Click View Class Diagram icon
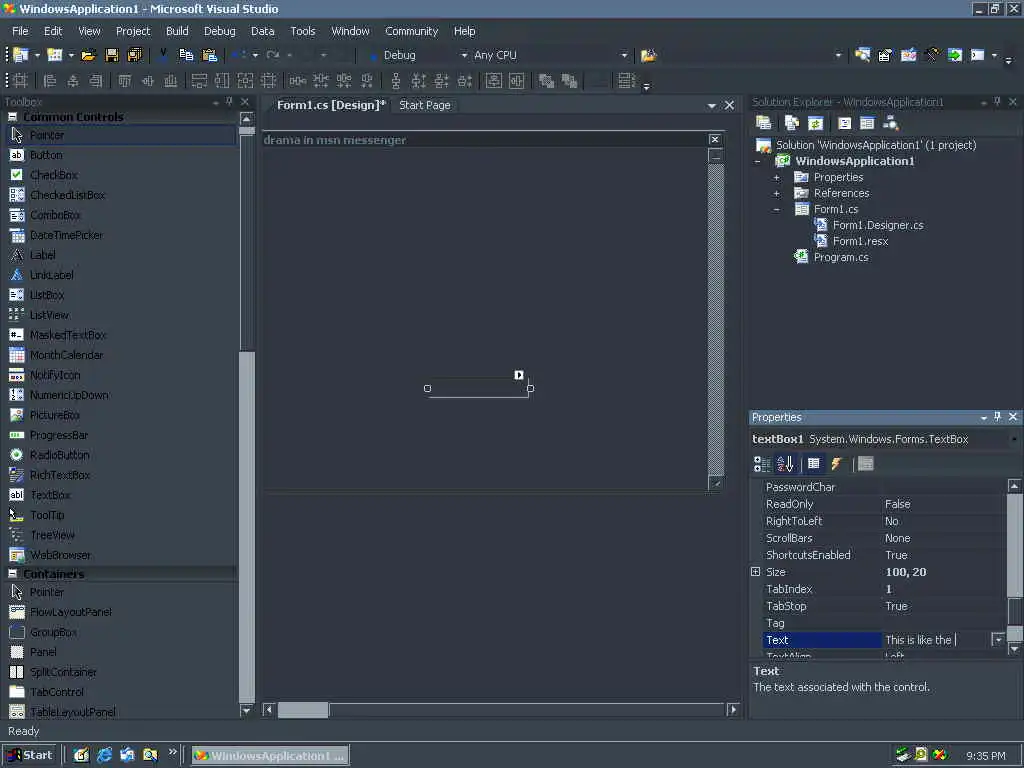1024x768 pixels. [891, 123]
